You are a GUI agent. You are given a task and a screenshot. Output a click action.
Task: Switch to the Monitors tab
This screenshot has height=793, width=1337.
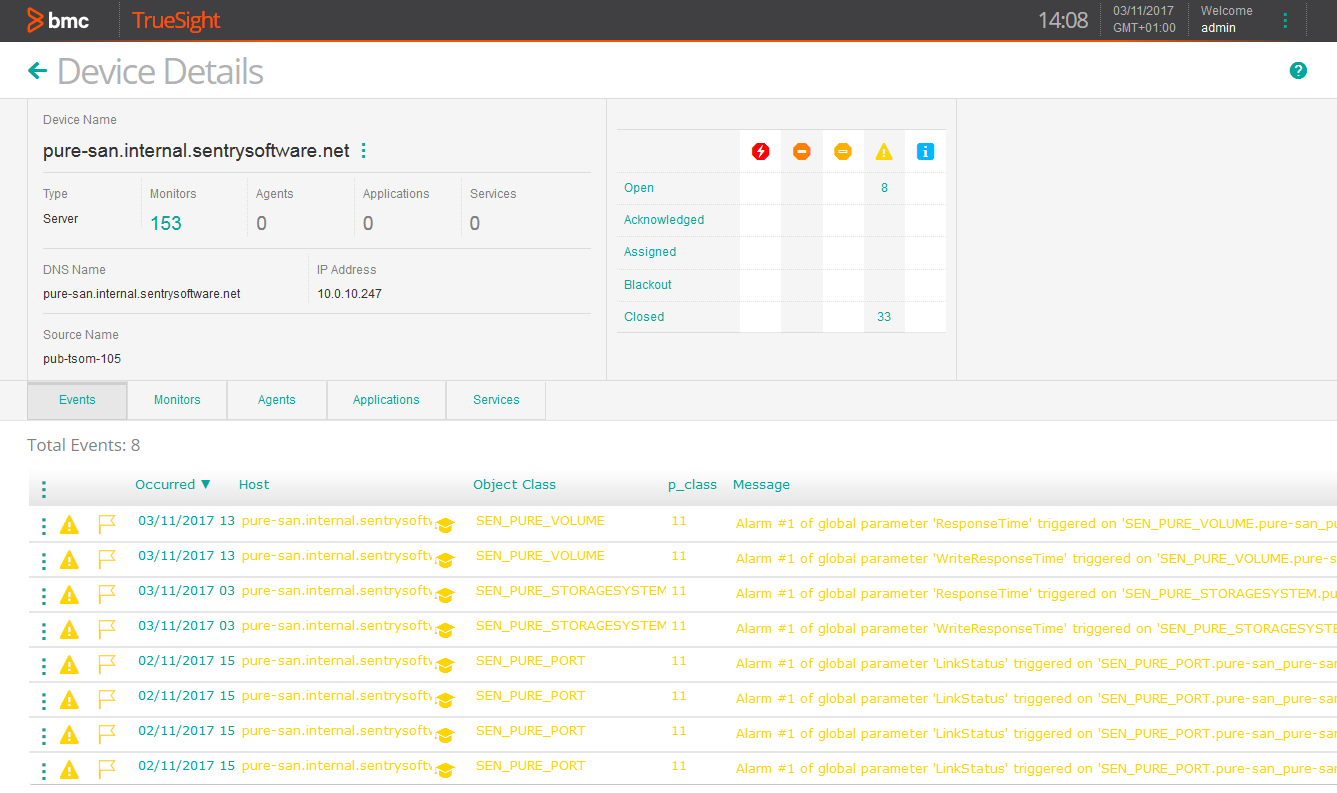(x=176, y=399)
